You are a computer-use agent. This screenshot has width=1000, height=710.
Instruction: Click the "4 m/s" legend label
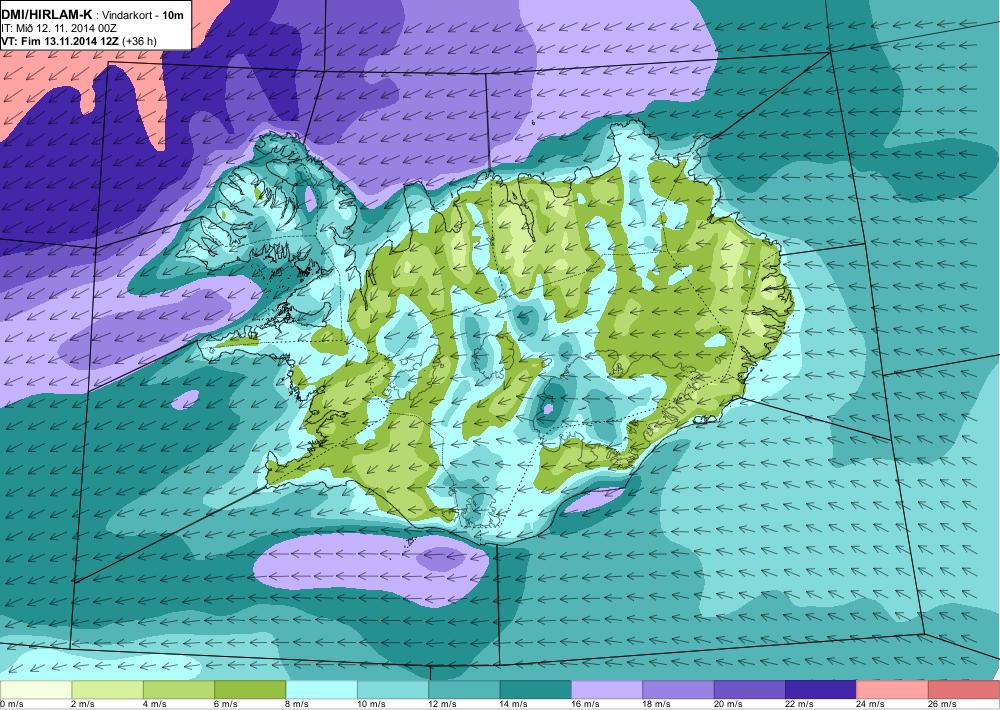pyautogui.click(x=155, y=704)
